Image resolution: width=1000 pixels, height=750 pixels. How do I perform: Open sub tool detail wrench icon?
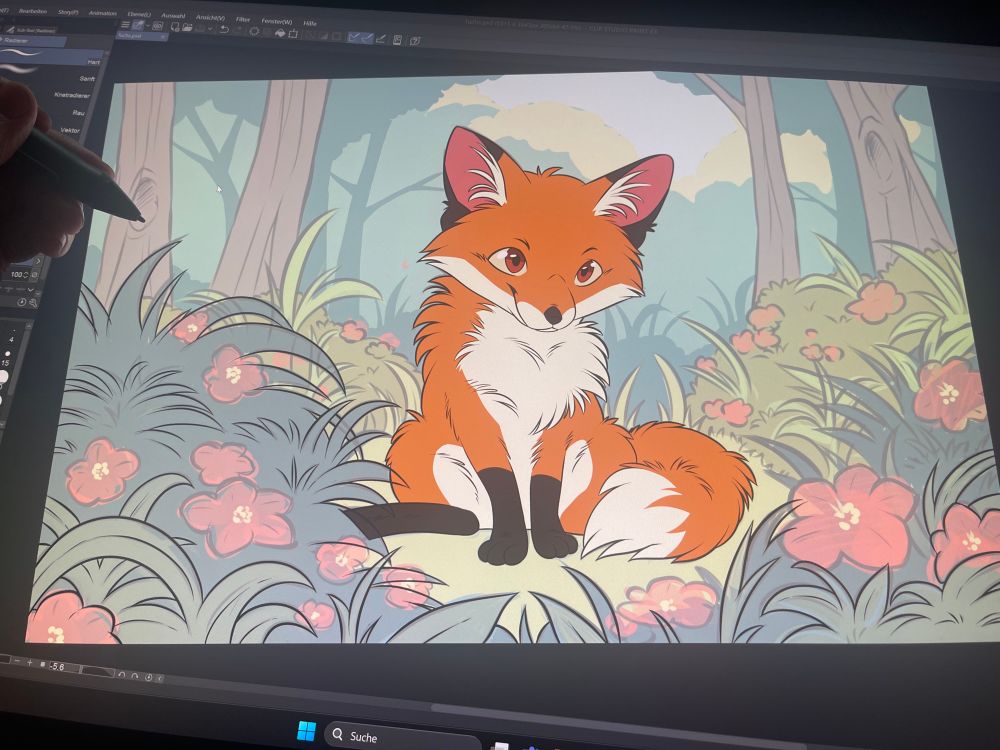point(33,302)
